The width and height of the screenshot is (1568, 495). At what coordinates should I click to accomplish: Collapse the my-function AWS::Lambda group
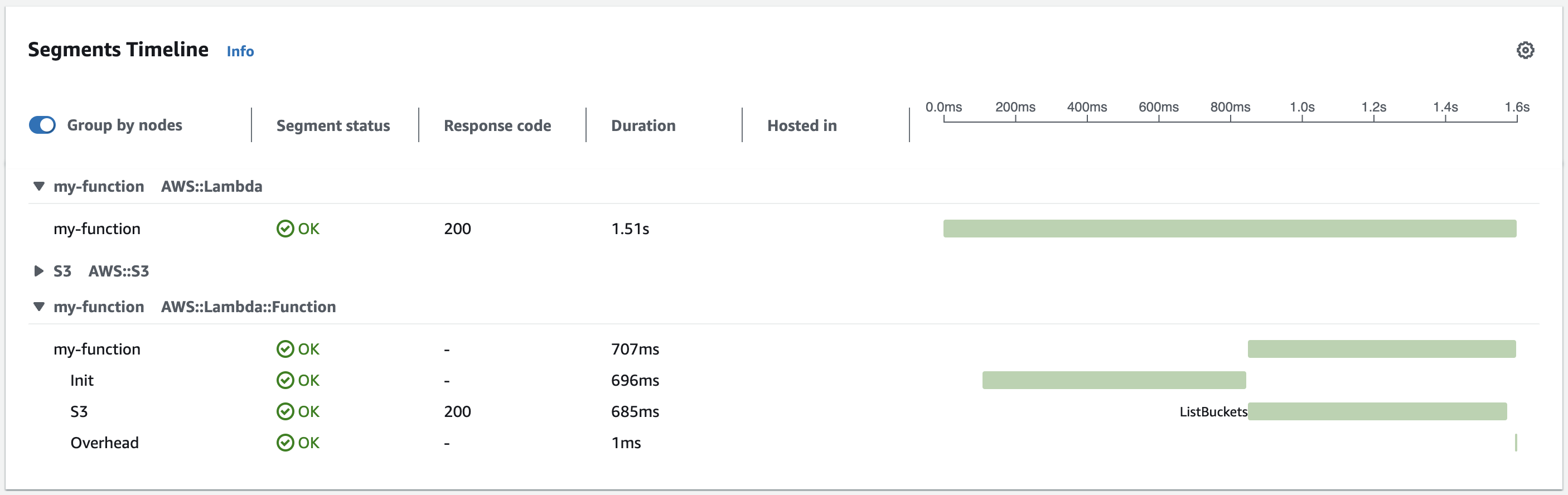click(x=39, y=186)
